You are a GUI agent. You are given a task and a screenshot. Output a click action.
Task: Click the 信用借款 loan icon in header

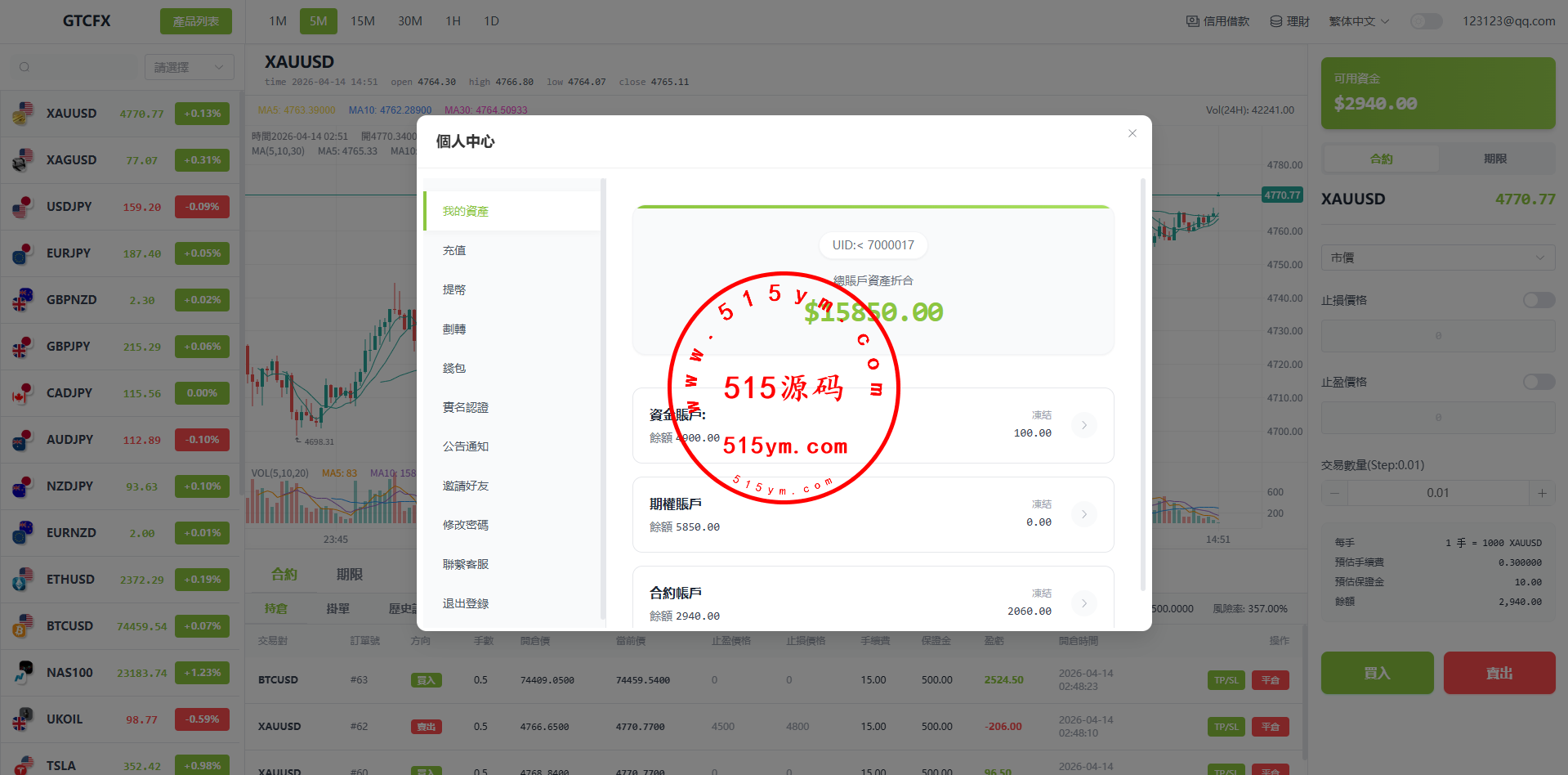click(1193, 21)
